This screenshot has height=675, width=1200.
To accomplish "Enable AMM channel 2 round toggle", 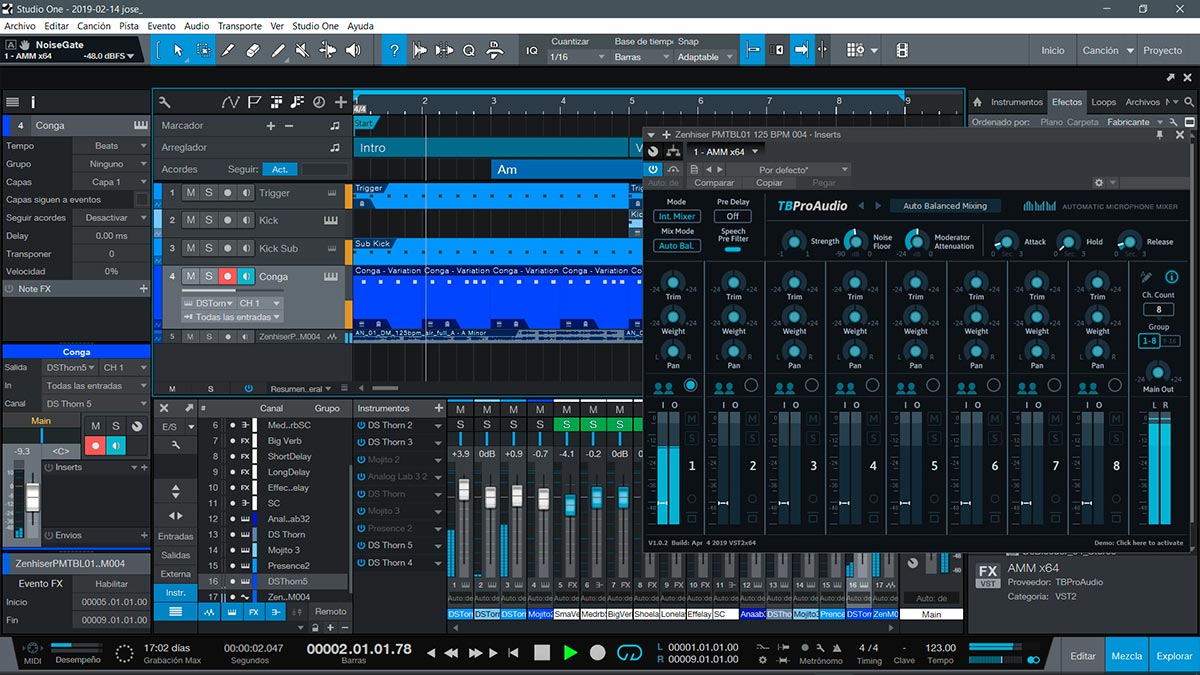I will coord(751,385).
